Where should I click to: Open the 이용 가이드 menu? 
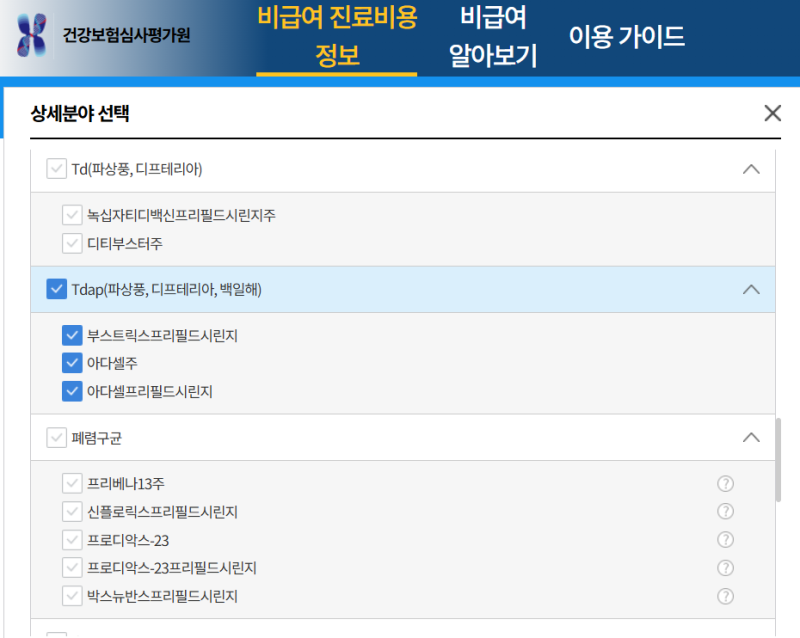coord(627,37)
